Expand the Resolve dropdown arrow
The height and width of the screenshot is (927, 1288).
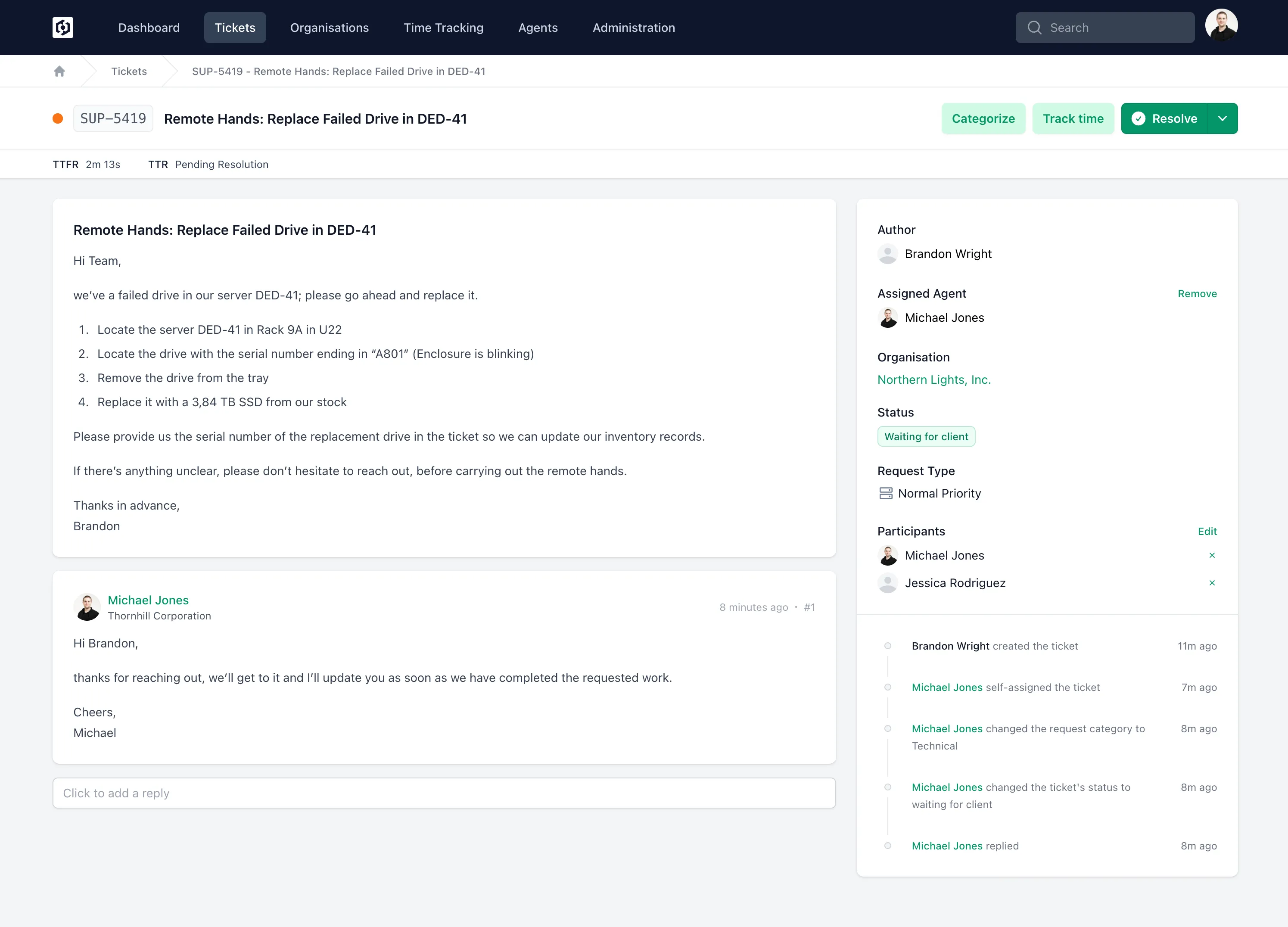click(1222, 118)
